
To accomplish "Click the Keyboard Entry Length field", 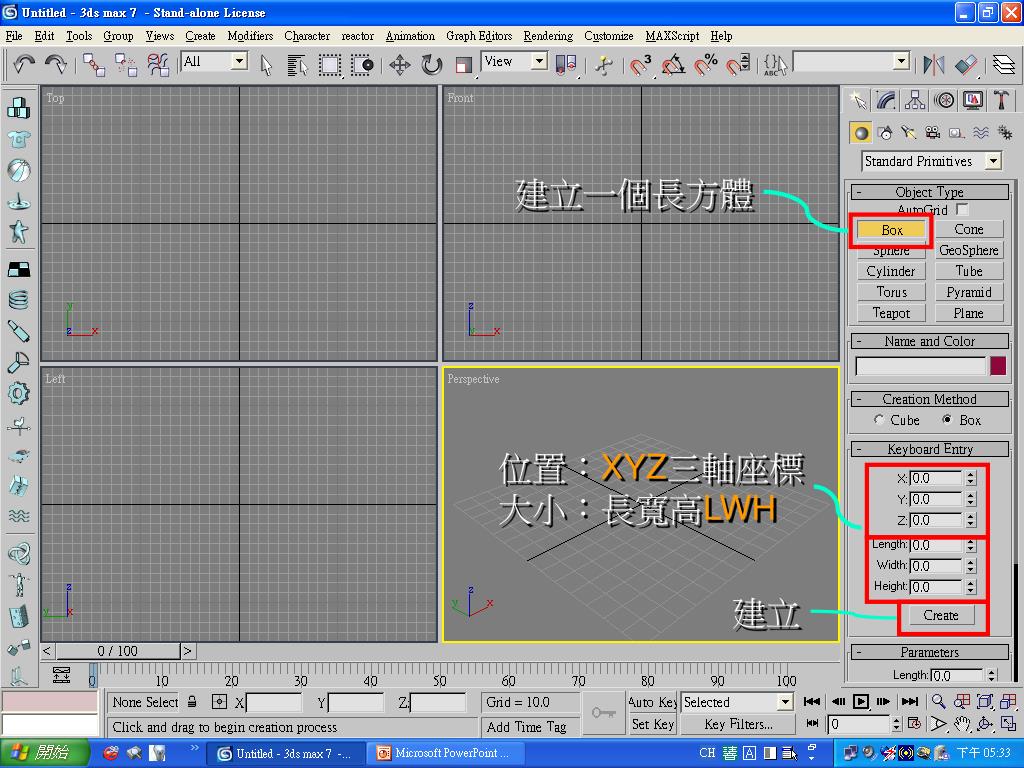I will tap(935, 545).
